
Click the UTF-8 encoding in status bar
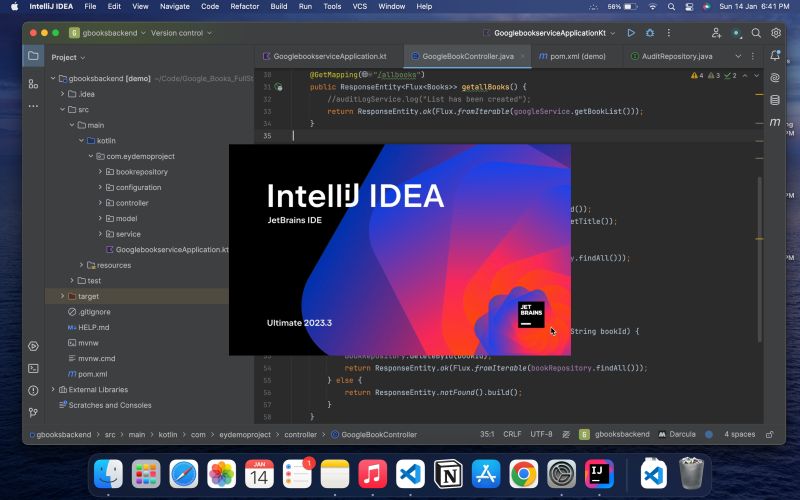(x=541, y=435)
